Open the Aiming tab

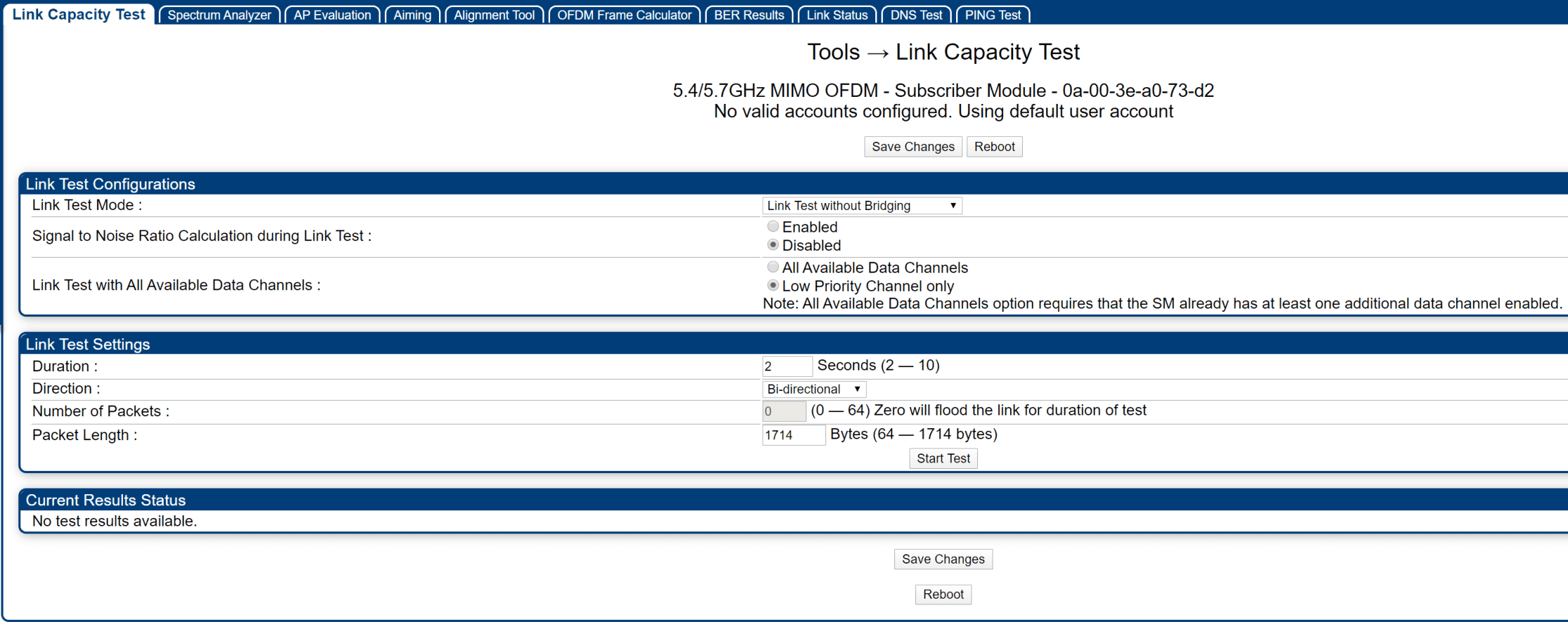tap(412, 15)
